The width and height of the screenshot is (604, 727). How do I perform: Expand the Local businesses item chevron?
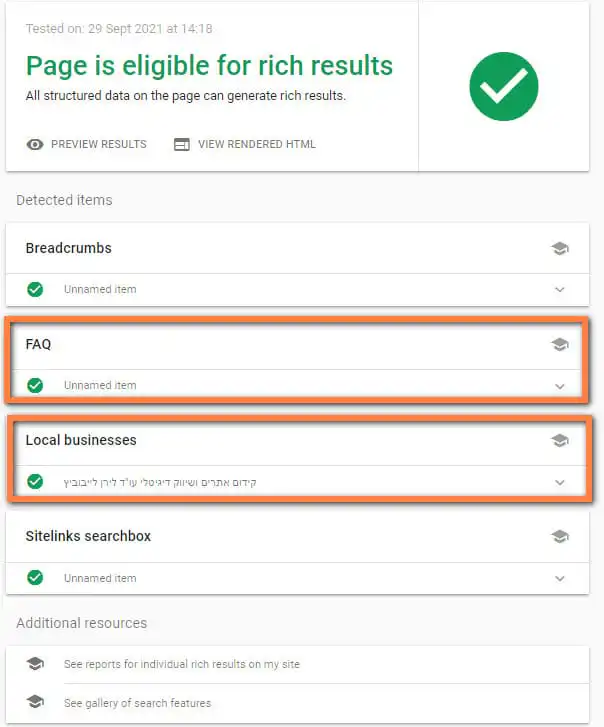coord(560,482)
